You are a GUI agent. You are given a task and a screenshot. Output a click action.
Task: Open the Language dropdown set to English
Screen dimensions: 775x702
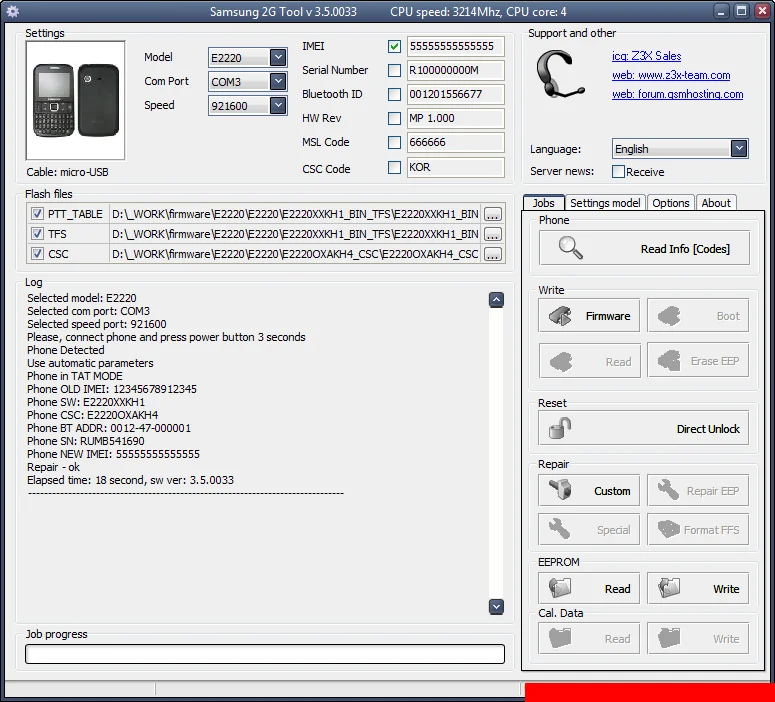(x=738, y=149)
